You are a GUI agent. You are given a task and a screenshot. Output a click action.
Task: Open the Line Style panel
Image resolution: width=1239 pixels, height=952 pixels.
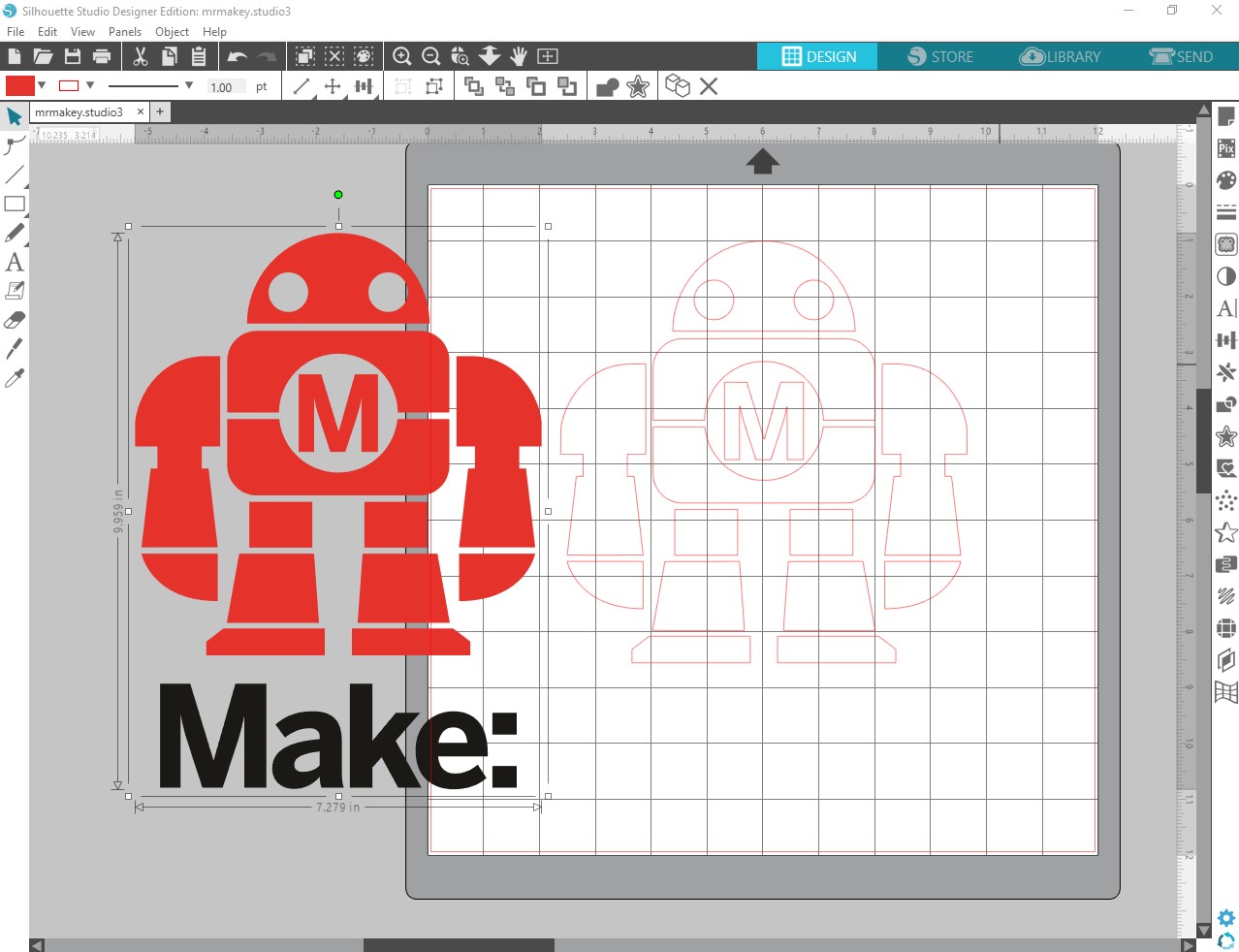pyautogui.click(x=1226, y=212)
